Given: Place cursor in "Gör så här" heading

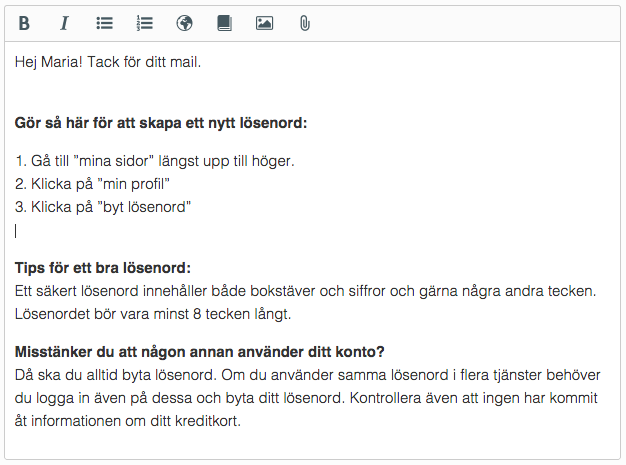Looking at the screenshot, I should [x=160, y=123].
